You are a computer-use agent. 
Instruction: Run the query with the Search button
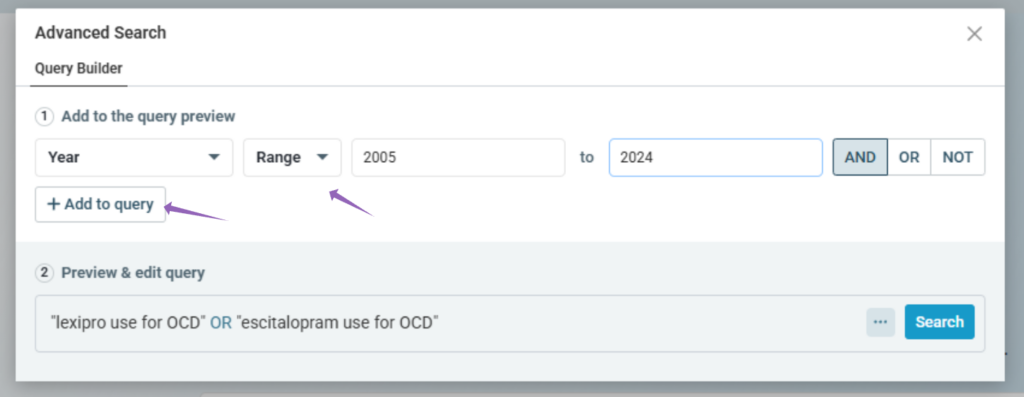click(x=939, y=322)
